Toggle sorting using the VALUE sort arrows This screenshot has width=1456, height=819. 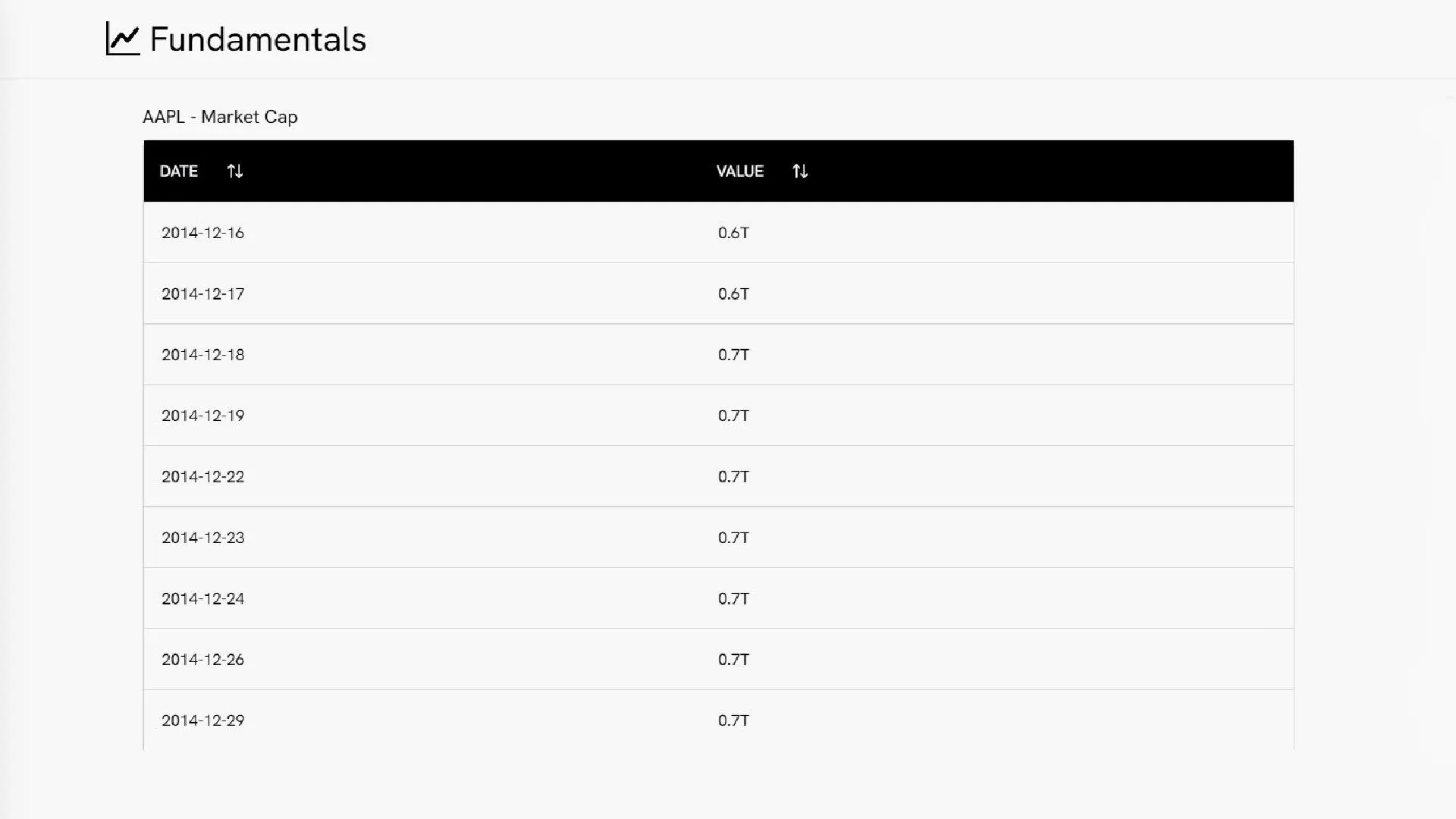pyautogui.click(x=800, y=171)
